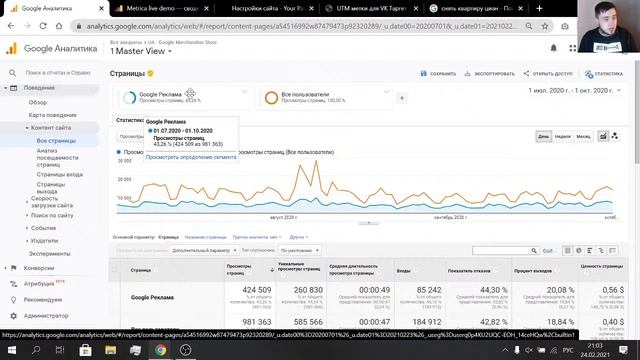Open Microsoft Store from taskbar
Image resolution: width=640 pixels, height=360 pixels.
tap(85, 350)
